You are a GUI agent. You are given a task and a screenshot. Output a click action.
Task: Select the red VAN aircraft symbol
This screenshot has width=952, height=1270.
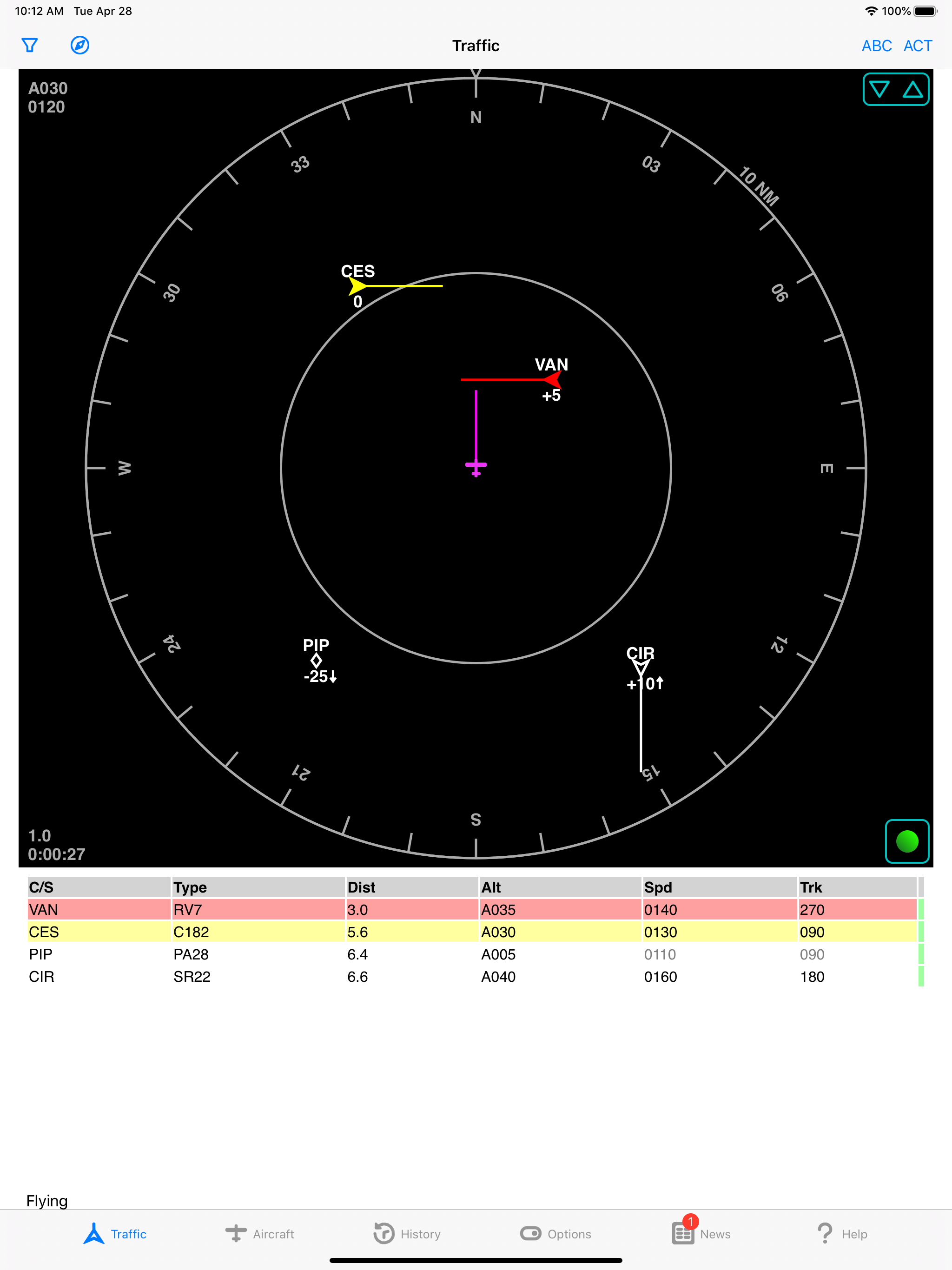pos(552,379)
